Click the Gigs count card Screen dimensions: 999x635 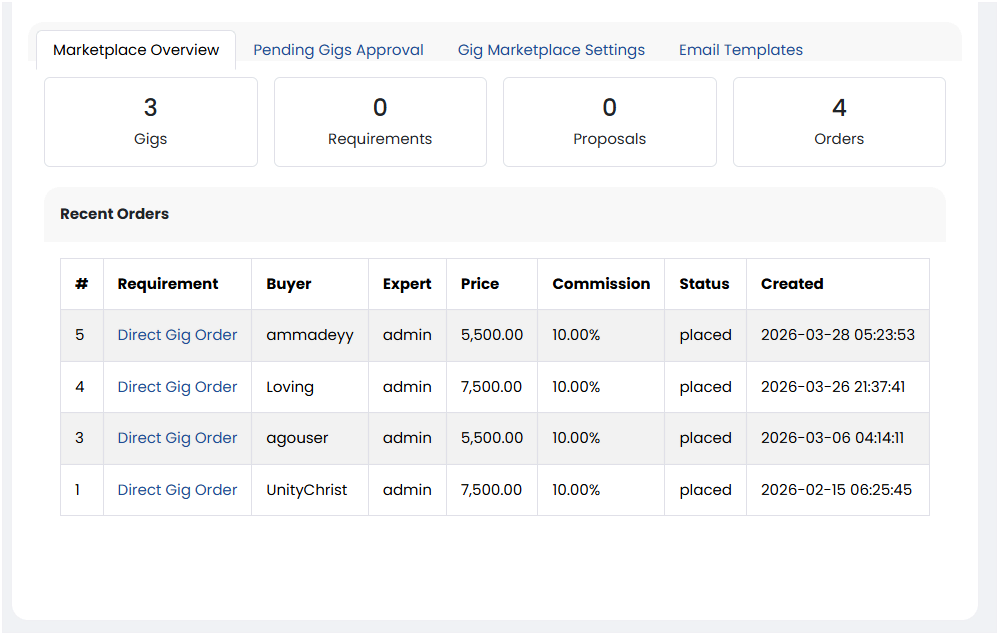151,122
